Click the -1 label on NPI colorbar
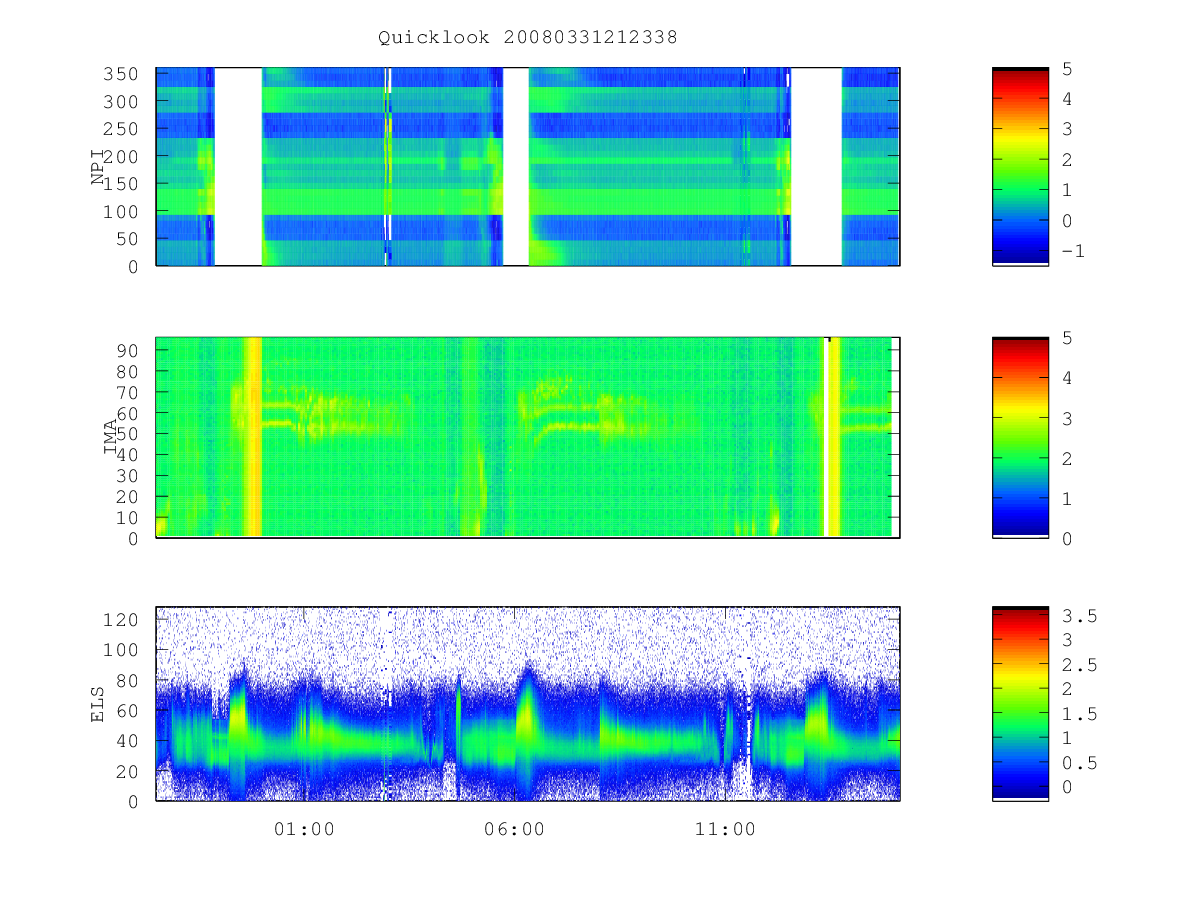This screenshot has height=900, width=1200. pyautogui.click(x=1072, y=251)
